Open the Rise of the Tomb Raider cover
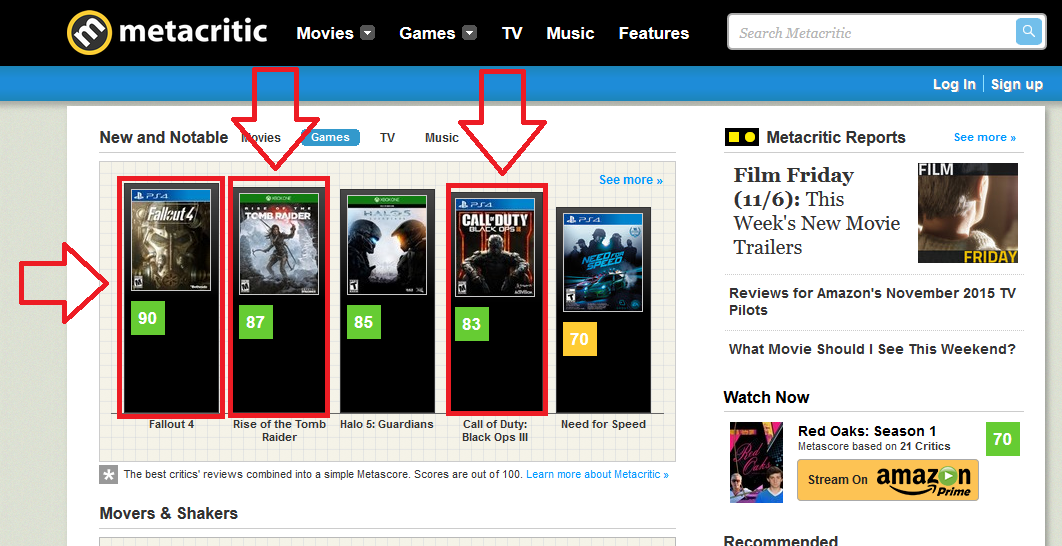Image resolution: width=1062 pixels, height=546 pixels. coord(279,244)
